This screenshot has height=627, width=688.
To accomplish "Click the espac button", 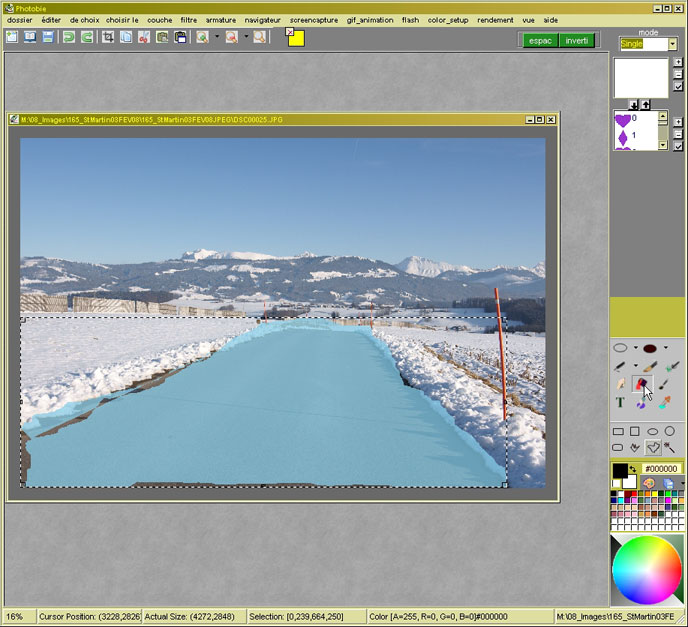I will point(539,40).
